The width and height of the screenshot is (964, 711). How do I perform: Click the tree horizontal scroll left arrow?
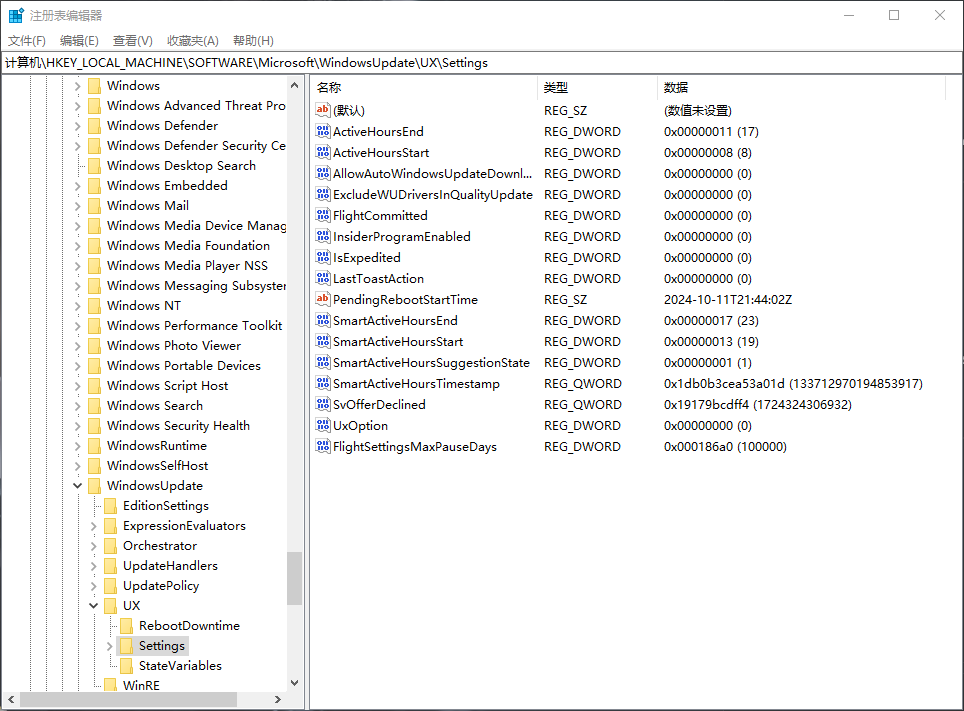(11, 699)
